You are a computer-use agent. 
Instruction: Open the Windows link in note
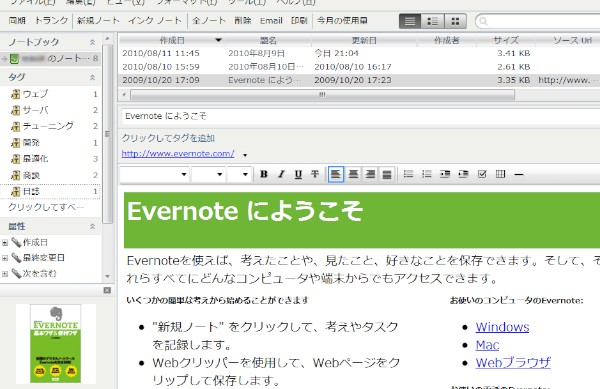[x=502, y=327]
